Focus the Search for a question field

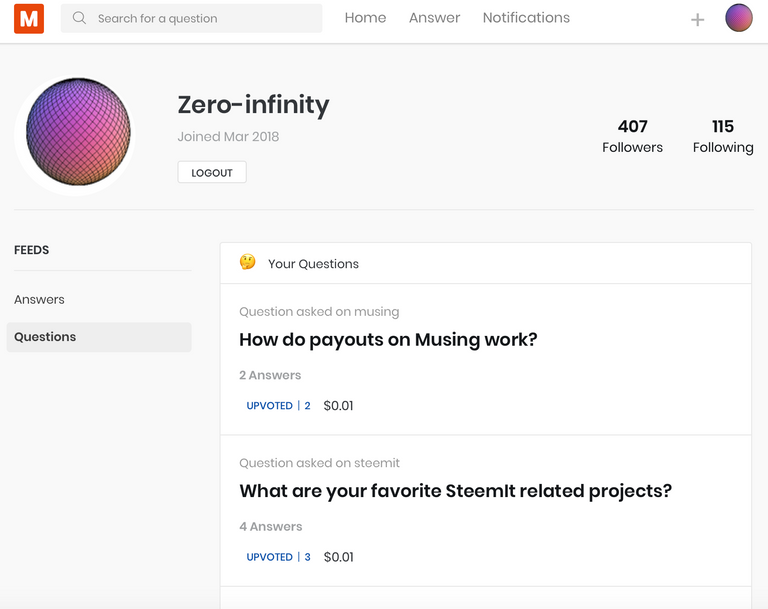coord(192,18)
